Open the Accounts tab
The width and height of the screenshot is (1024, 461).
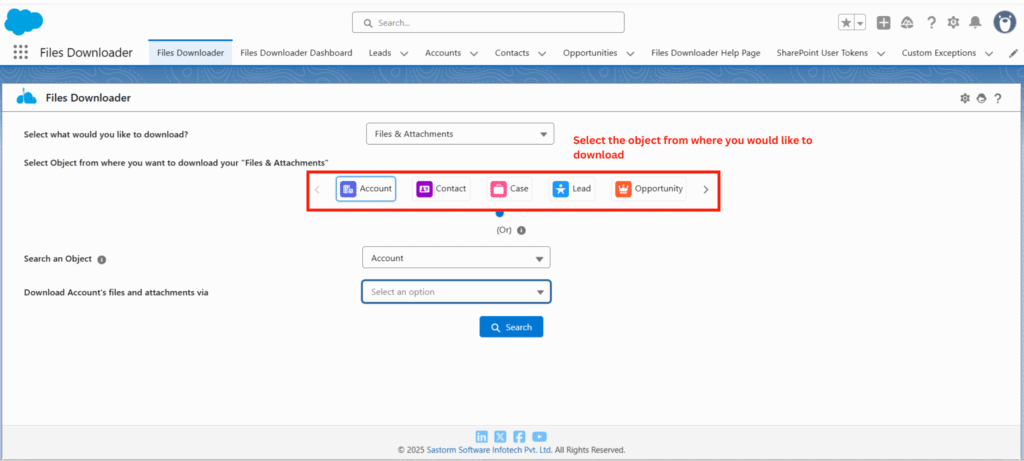[443, 53]
